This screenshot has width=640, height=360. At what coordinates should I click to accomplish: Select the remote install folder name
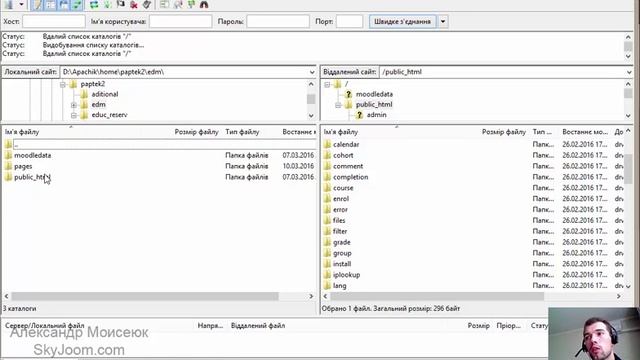(x=342, y=264)
